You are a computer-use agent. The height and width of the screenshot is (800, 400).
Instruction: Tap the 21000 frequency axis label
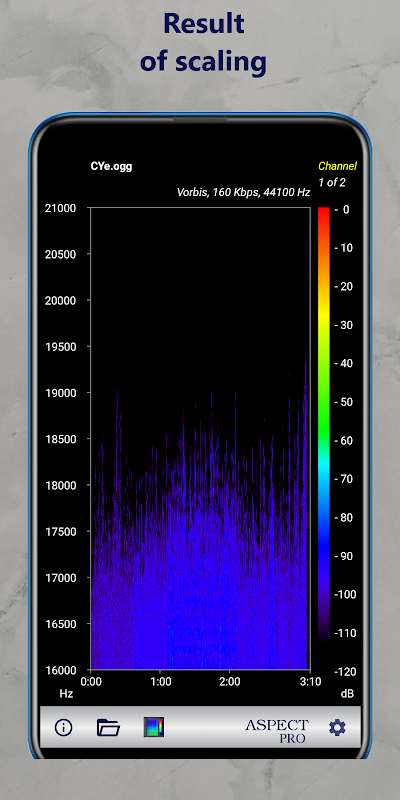coord(60,208)
